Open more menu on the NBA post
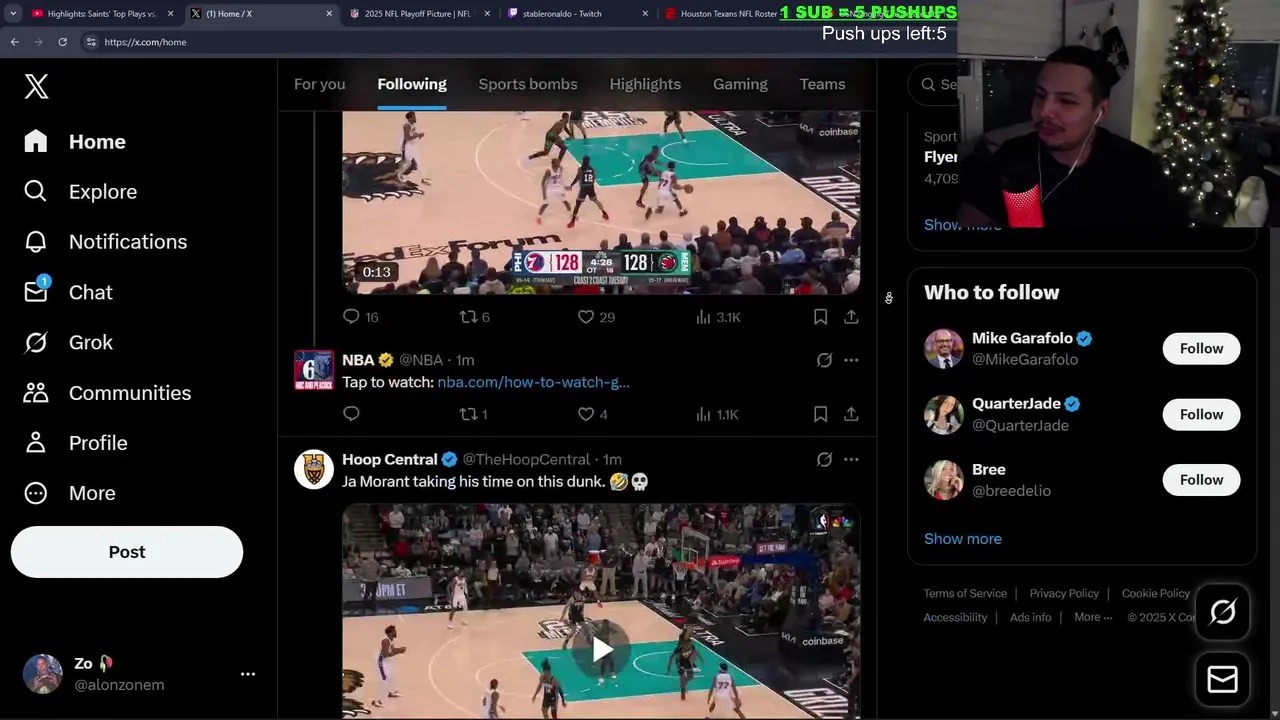This screenshot has height=720, width=1280. (x=851, y=360)
